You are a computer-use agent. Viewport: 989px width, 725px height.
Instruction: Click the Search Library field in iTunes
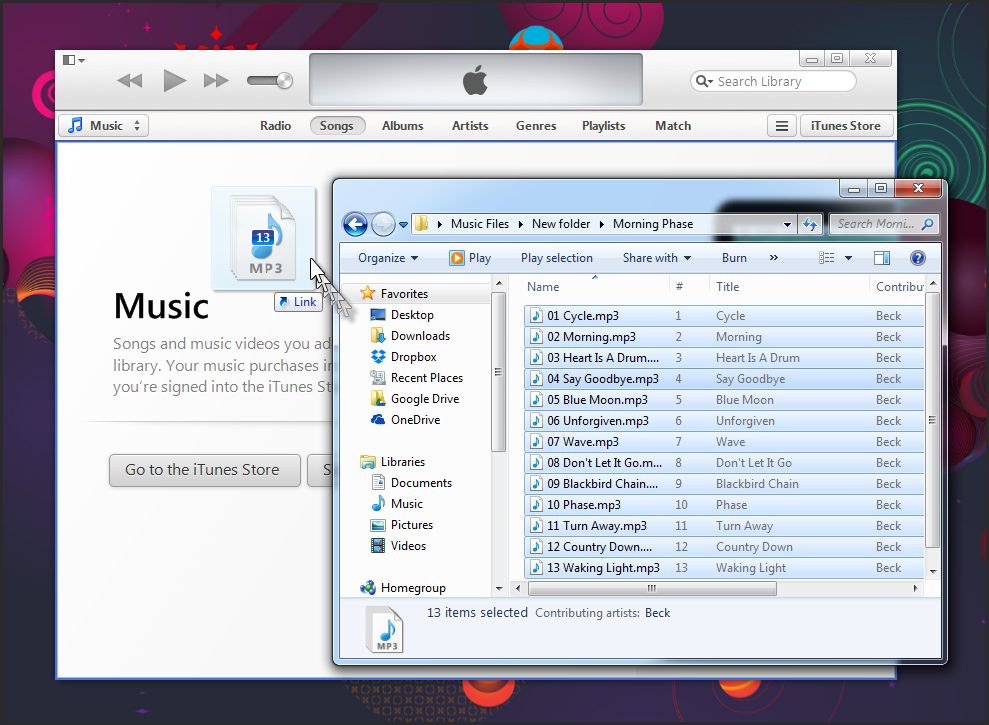tap(773, 81)
